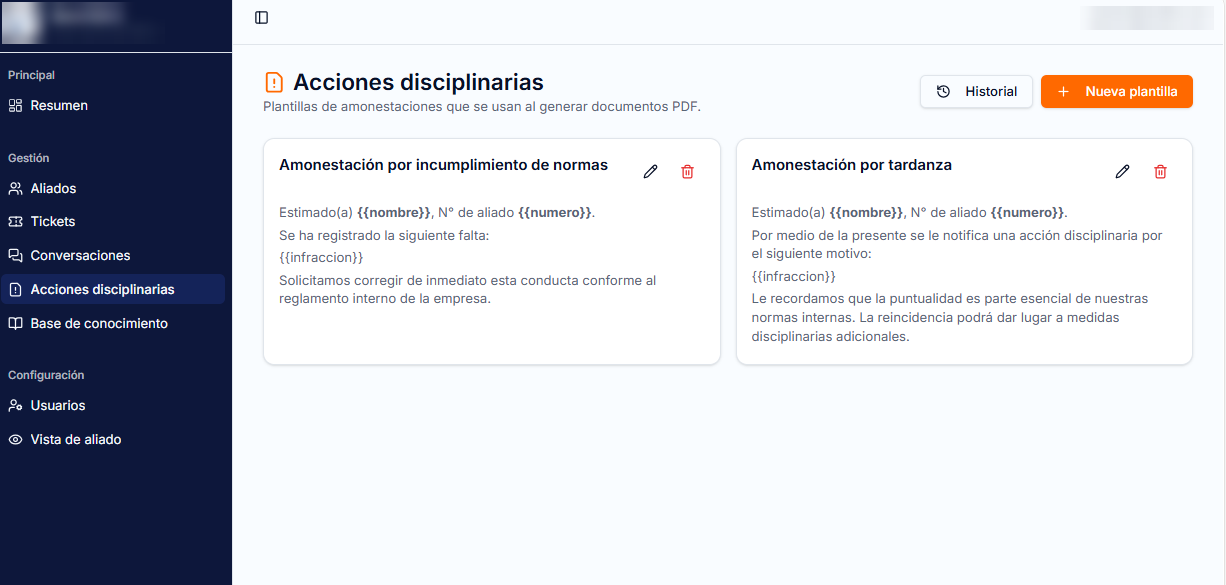Open the Tickets section
Screen dimensions: 1226x585
(x=113, y=221)
